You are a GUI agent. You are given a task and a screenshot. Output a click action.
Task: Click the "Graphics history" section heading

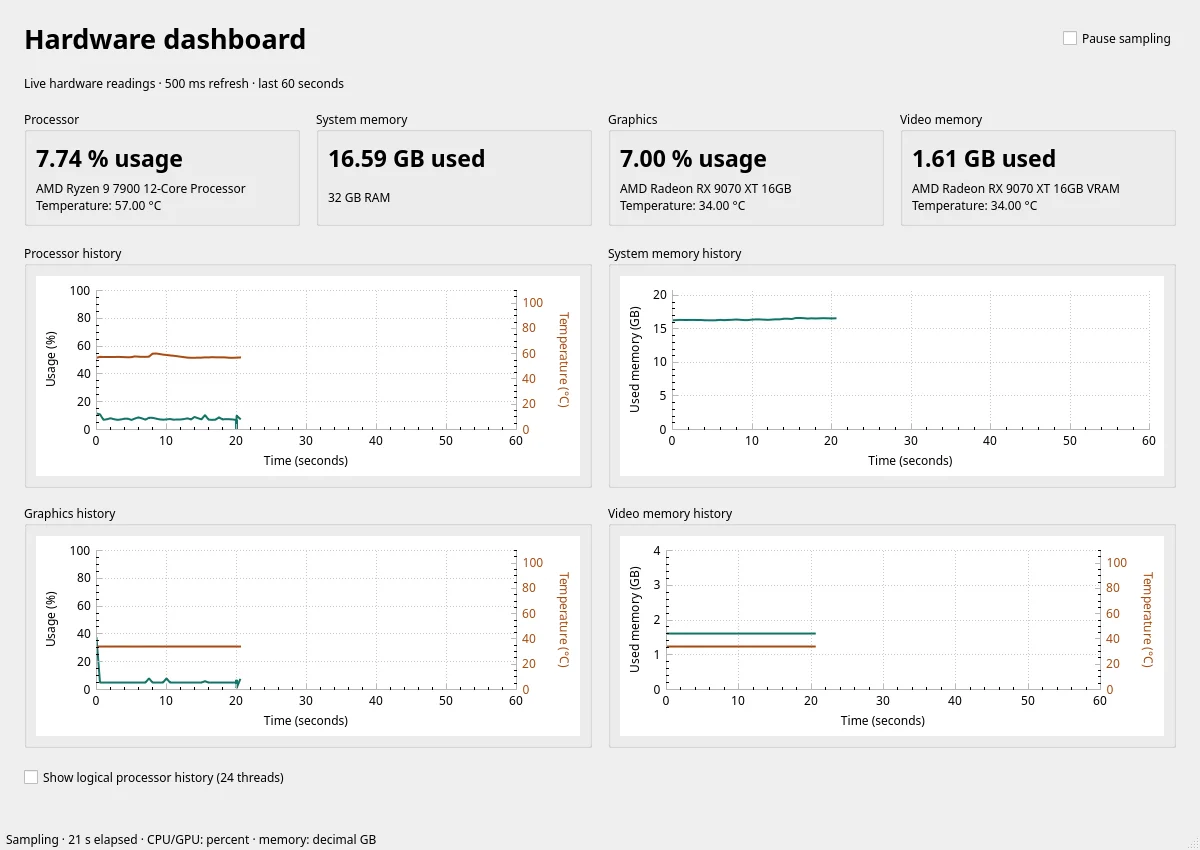70,514
